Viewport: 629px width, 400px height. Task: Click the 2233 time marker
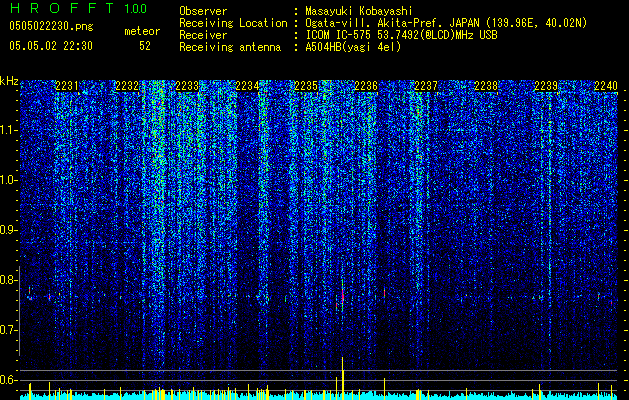coord(187,86)
